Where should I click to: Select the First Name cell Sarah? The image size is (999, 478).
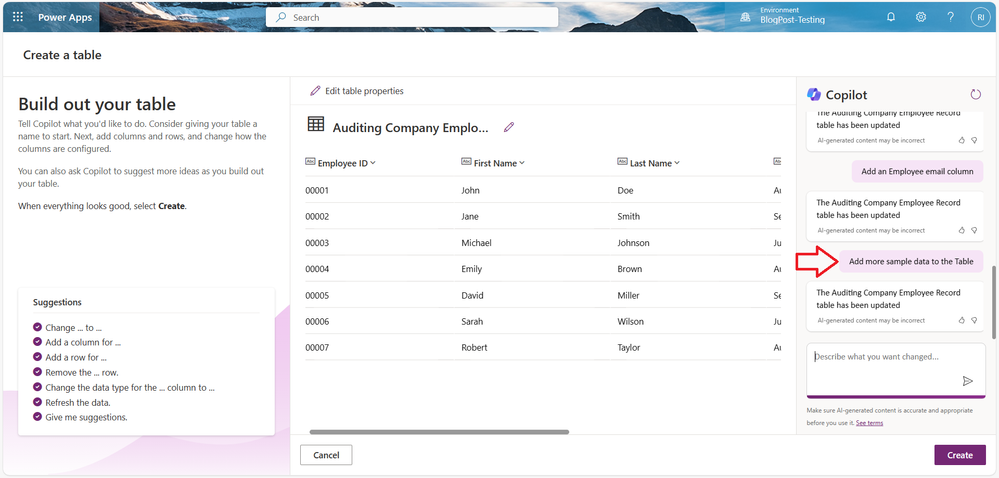click(x=472, y=322)
